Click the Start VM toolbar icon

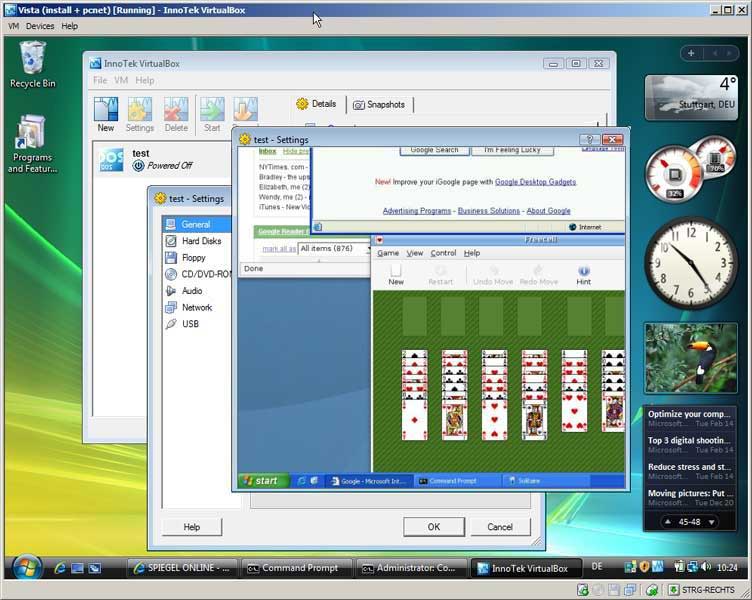click(x=212, y=114)
